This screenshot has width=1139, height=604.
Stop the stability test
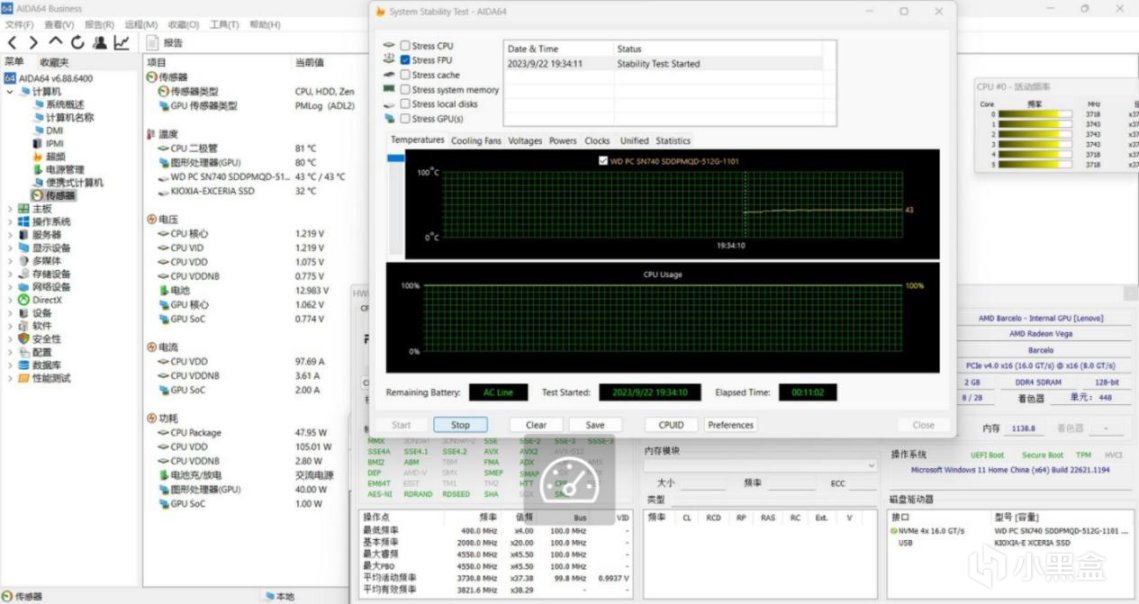tap(461, 425)
